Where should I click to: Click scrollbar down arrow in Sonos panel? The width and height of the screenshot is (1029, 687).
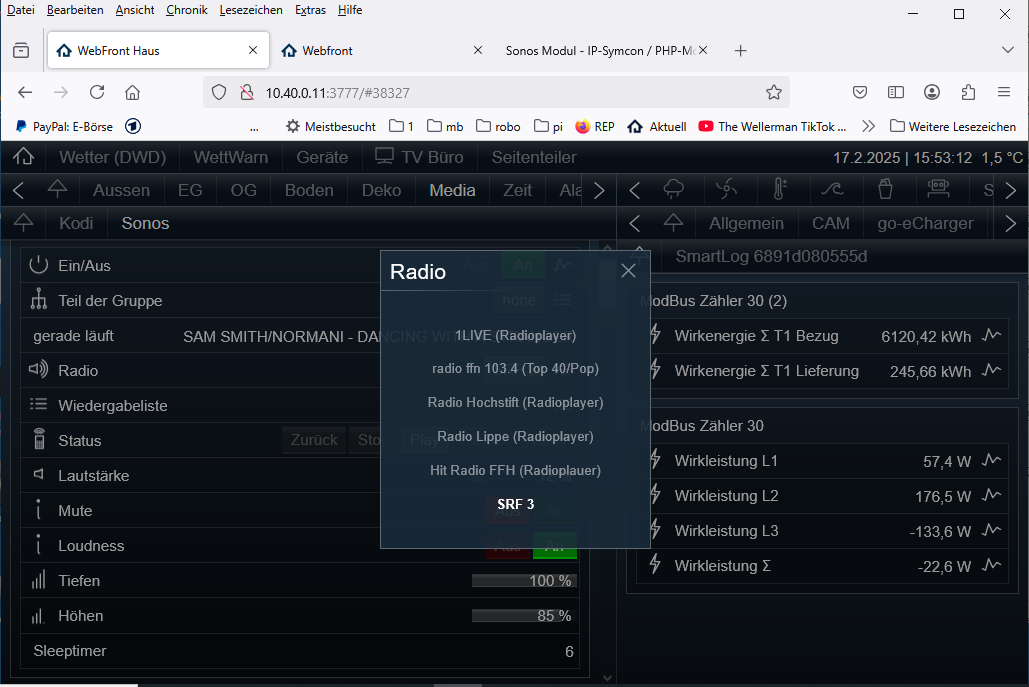[x=607, y=678]
